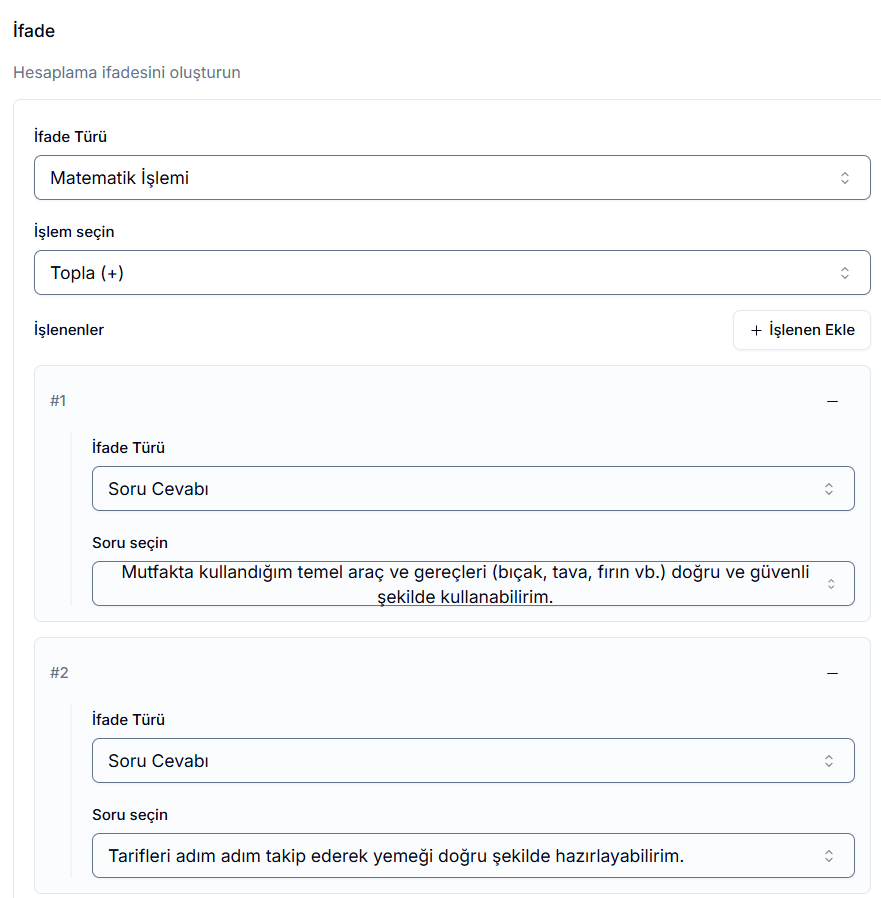
Task: Click chevron arrows on the Mutfakta question selector
Action: pyautogui.click(x=831, y=584)
